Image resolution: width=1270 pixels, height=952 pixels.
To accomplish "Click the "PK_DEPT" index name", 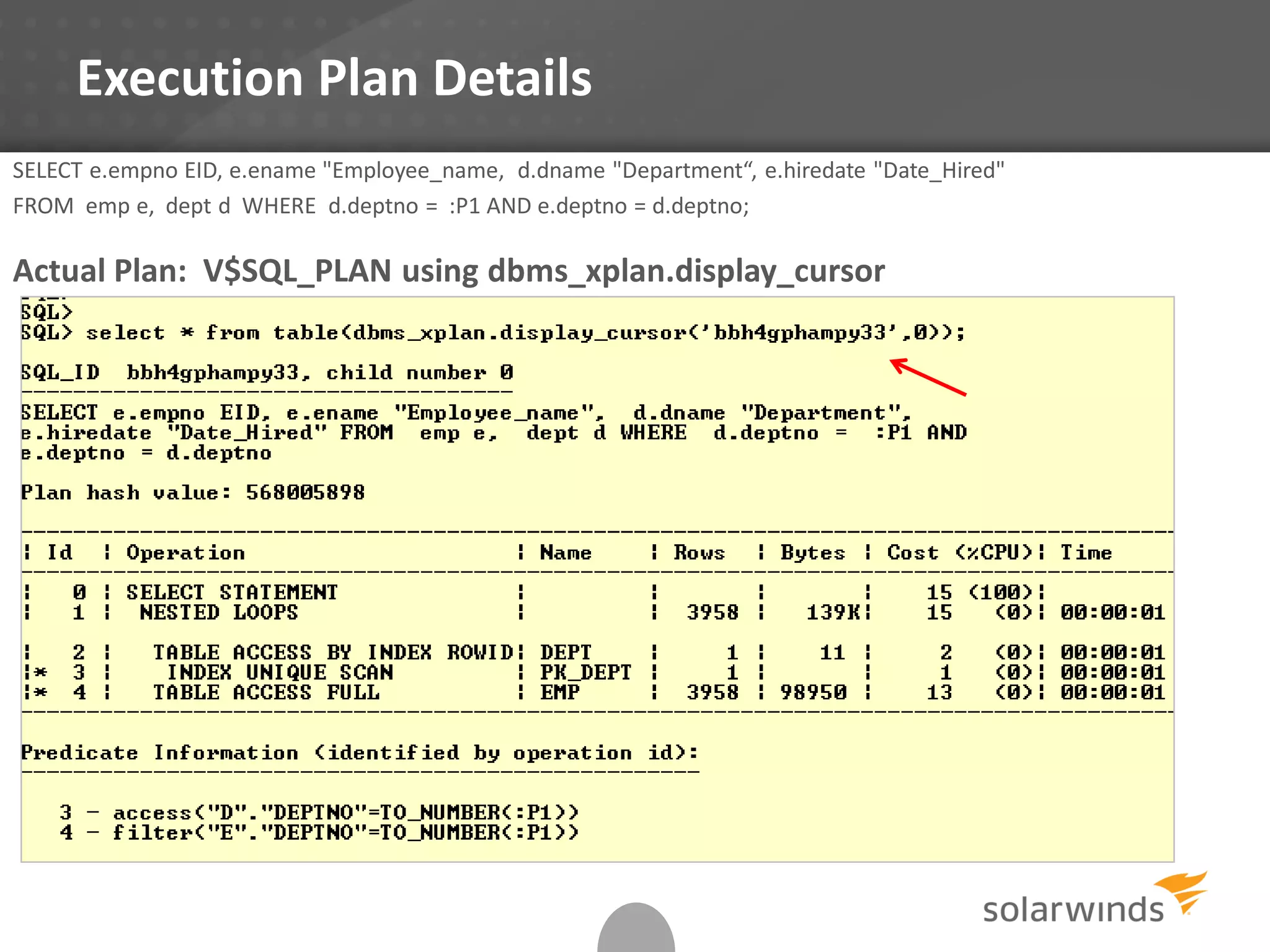I will point(585,672).
